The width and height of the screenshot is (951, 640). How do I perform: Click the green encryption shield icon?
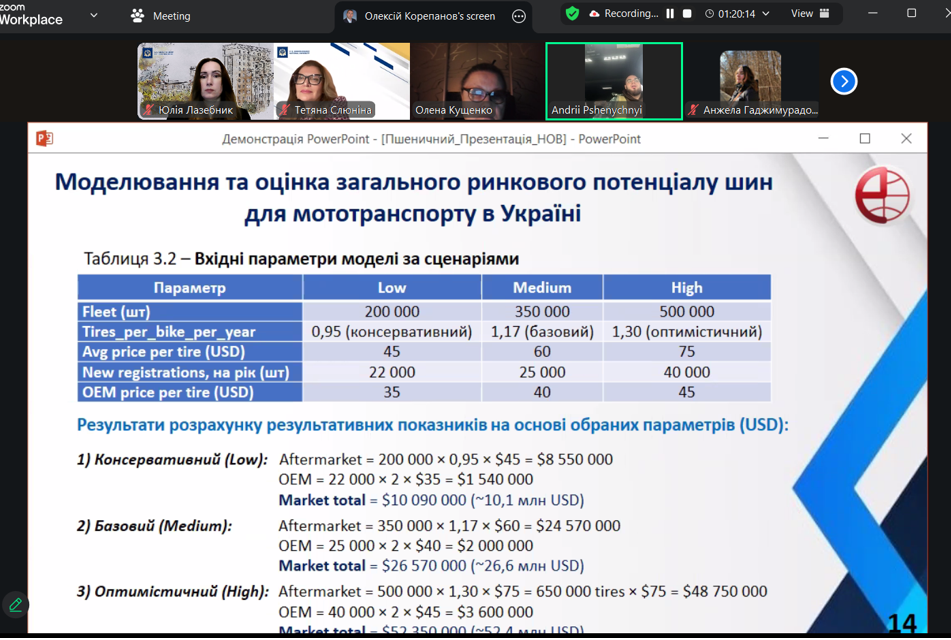tap(572, 14)
